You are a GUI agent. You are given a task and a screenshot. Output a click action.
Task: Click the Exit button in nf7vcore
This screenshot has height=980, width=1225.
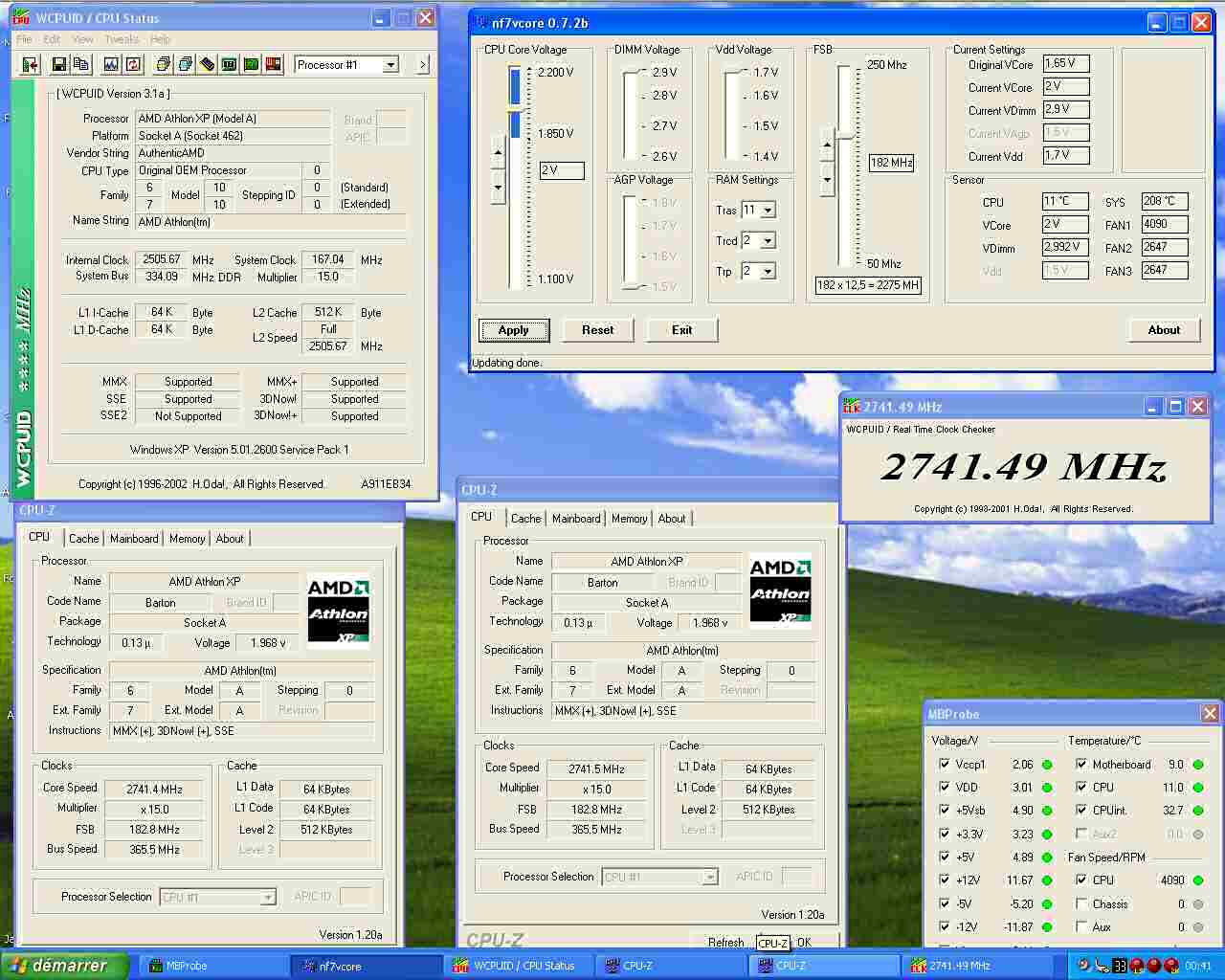[x=682, y=330]
